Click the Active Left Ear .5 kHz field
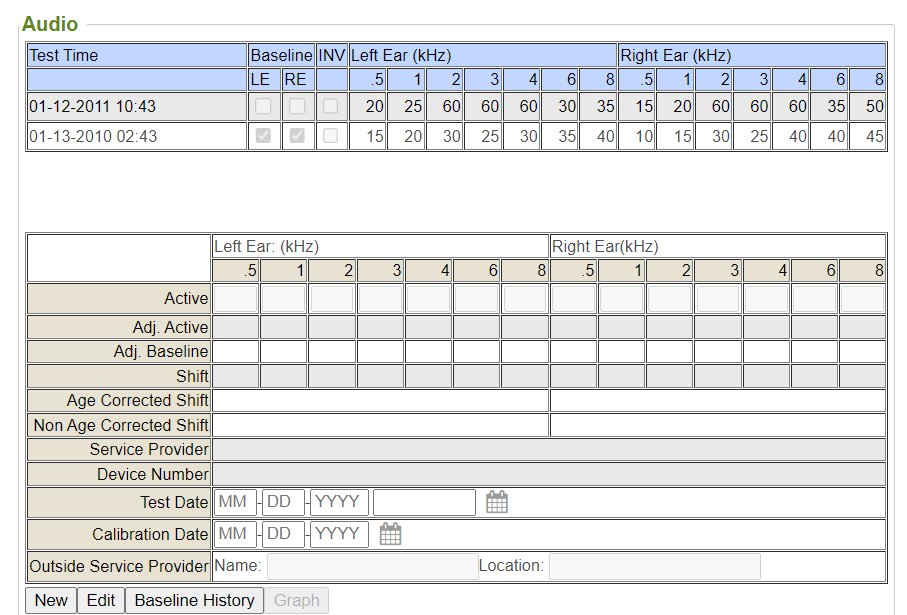Screen dimensions: 907x615 pos(236,298)
